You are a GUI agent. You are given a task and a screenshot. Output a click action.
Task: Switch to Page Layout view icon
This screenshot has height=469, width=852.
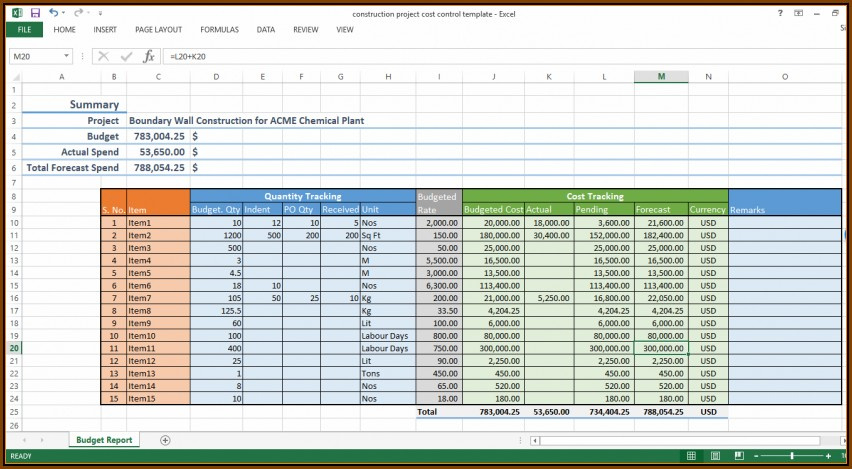coord(715,456)
